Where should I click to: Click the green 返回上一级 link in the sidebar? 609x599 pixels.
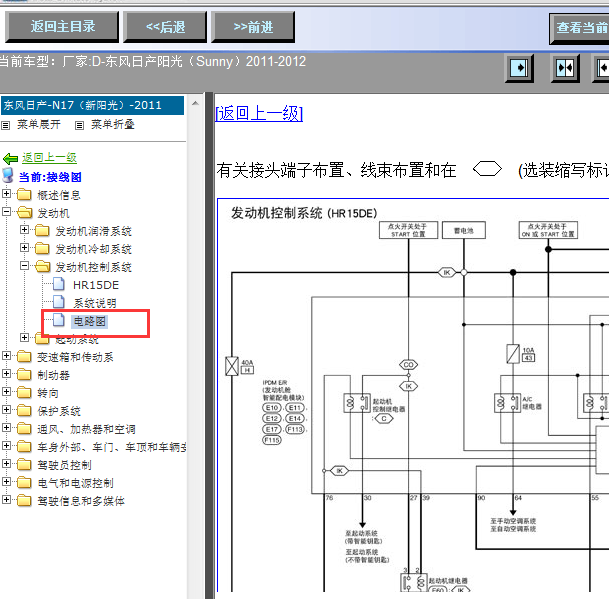pyautogui.click(x=49, y=157)
